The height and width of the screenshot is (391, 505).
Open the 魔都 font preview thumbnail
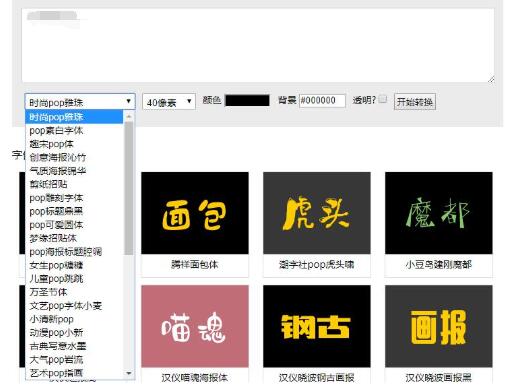pos(439,213)
